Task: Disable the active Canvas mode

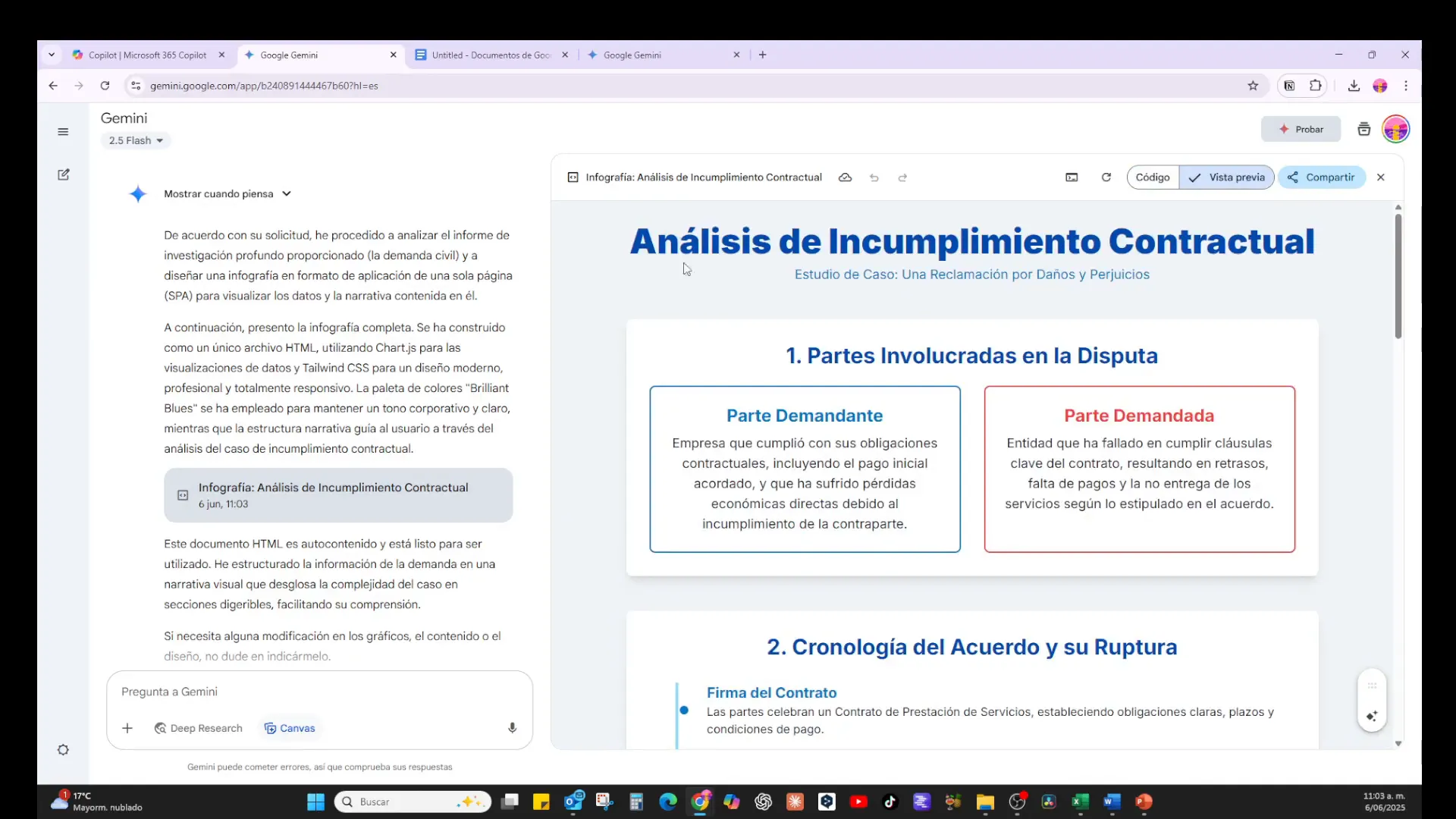Action: coord(289,728)
